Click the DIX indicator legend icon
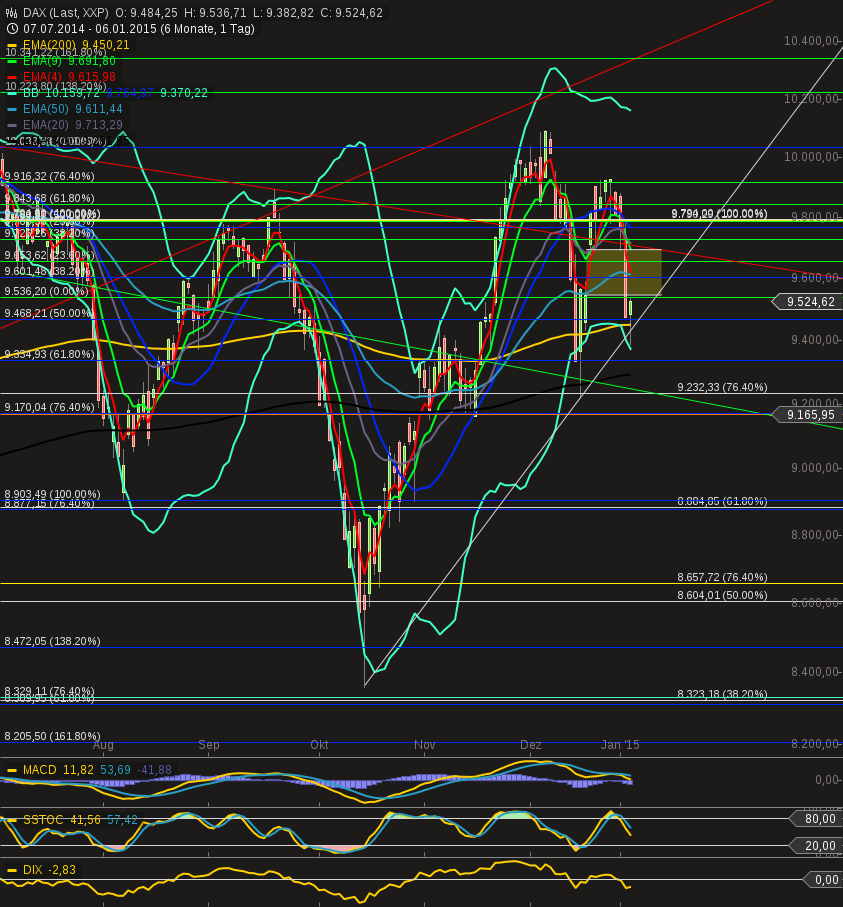This screenshot has height=907, width=843. click(x=11, y=869)
